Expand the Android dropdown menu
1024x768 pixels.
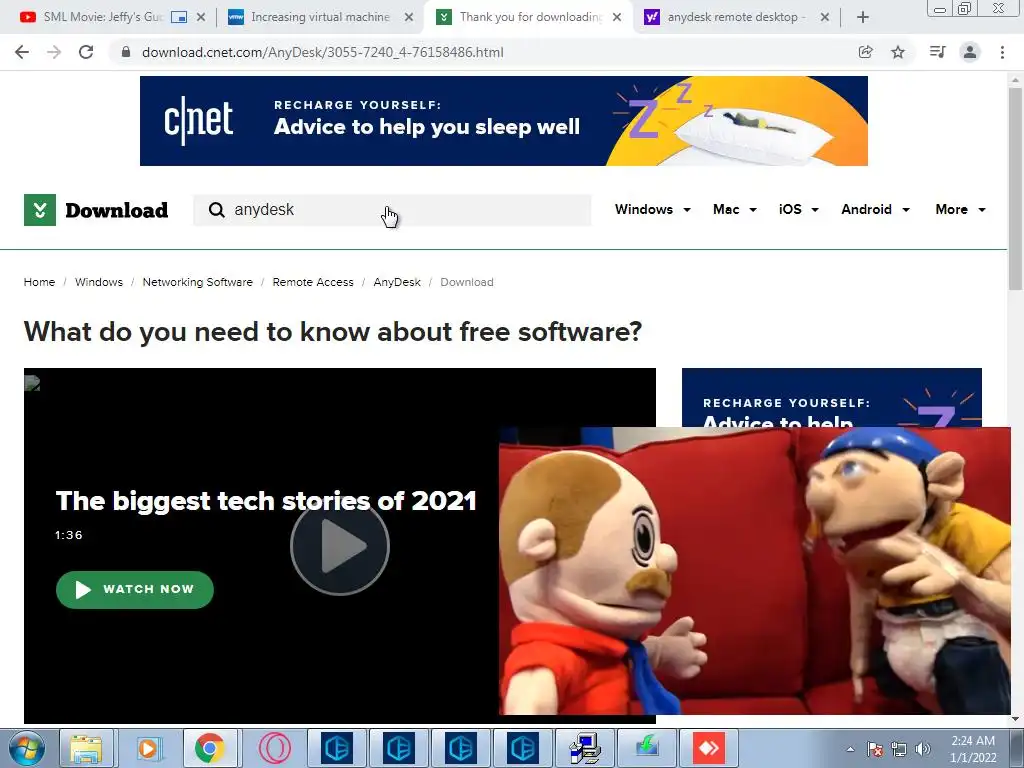tap(875, 210)
